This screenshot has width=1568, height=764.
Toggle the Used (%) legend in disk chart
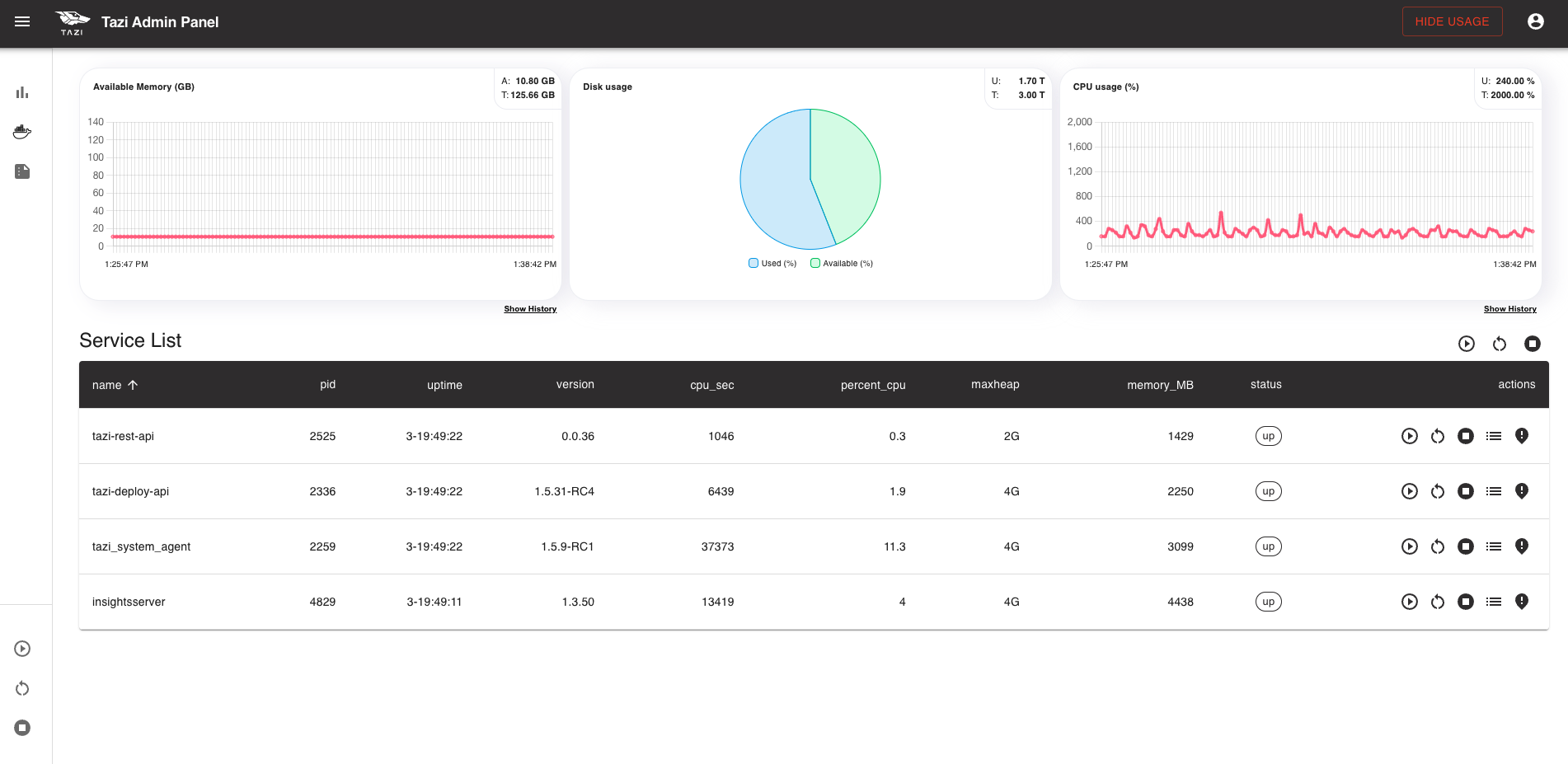772,264
